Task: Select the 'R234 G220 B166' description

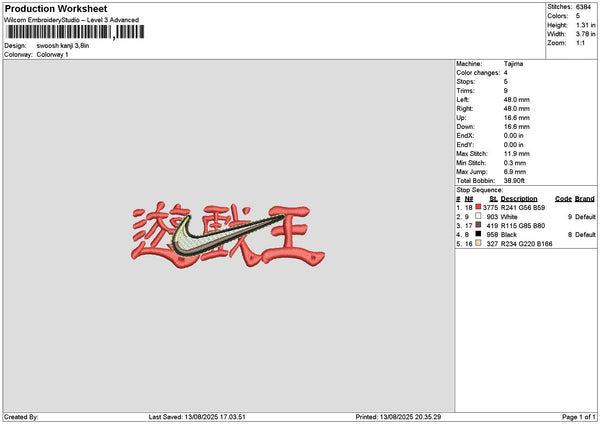Action: 526,244
